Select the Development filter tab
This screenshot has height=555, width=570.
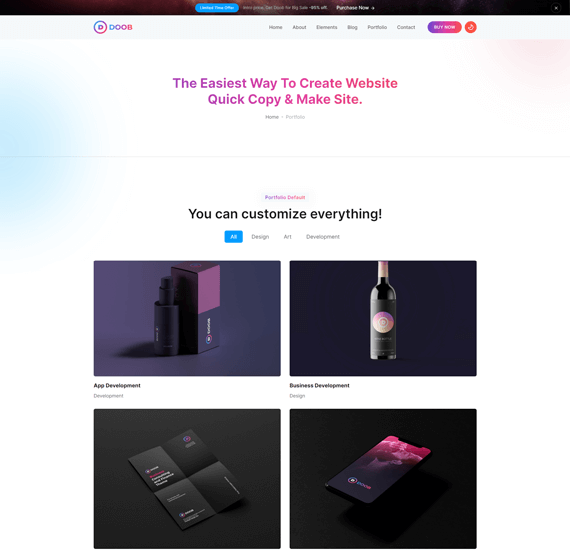(323, 237)
